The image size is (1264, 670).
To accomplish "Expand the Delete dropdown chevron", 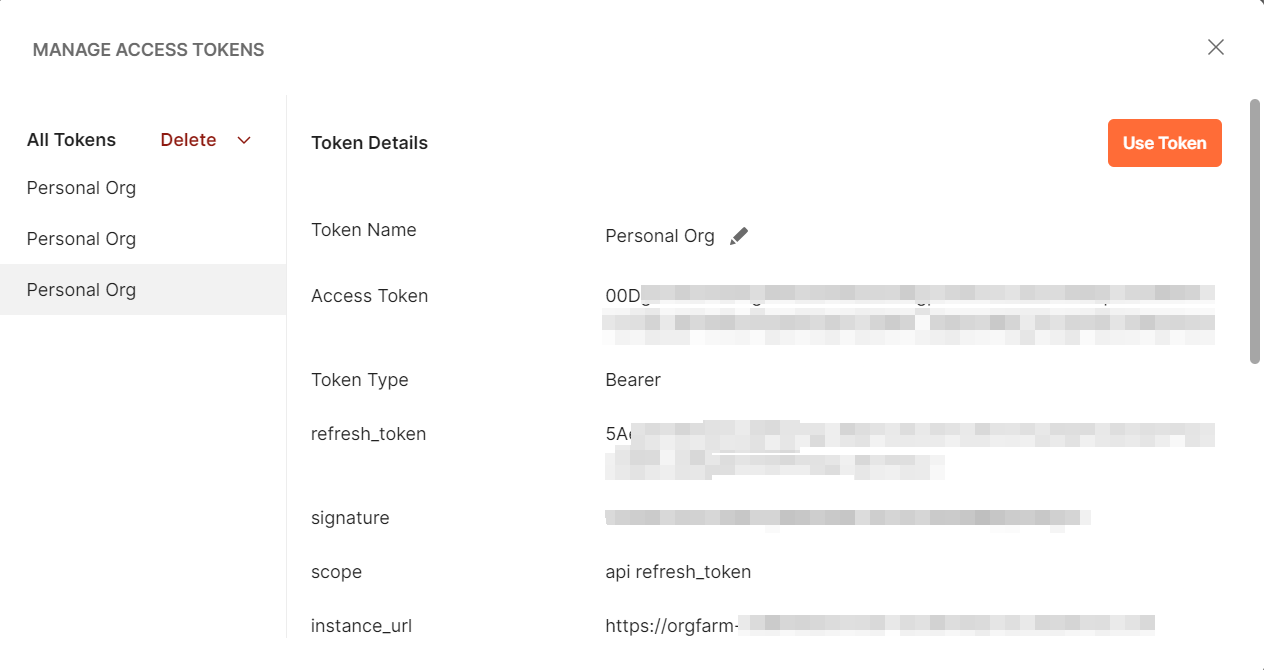I will [x=244, y=140].
